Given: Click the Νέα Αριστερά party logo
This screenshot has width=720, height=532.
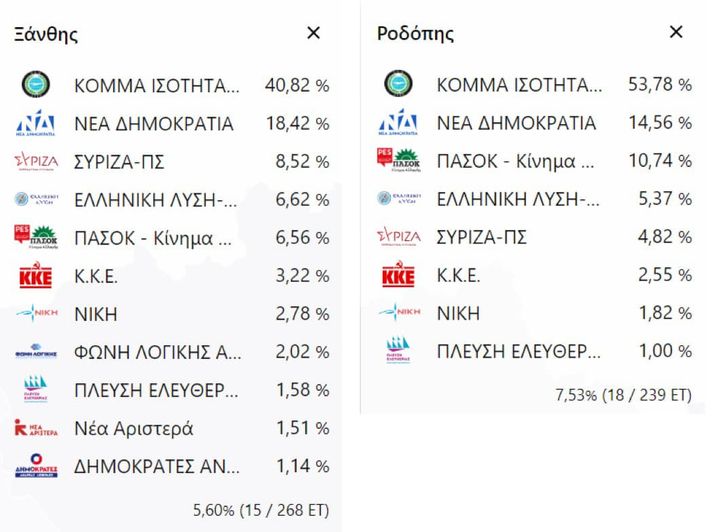Looking at the screenshot, I should pos(36,428).
